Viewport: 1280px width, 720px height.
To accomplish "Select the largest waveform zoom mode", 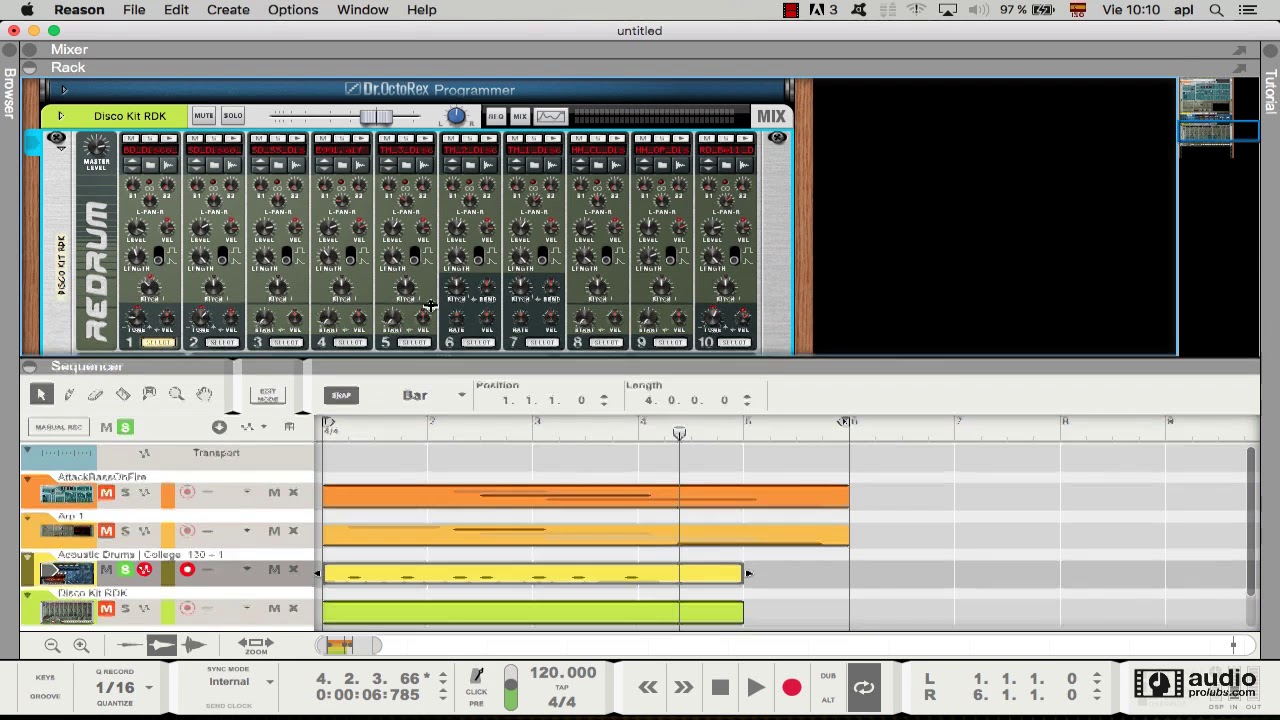I will pos(194,646).
